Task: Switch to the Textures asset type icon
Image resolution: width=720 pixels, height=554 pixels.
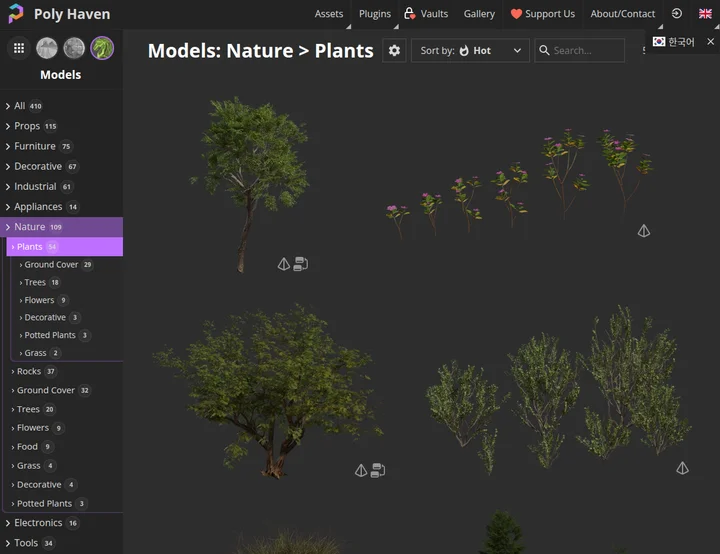Action: coord(74,48)
